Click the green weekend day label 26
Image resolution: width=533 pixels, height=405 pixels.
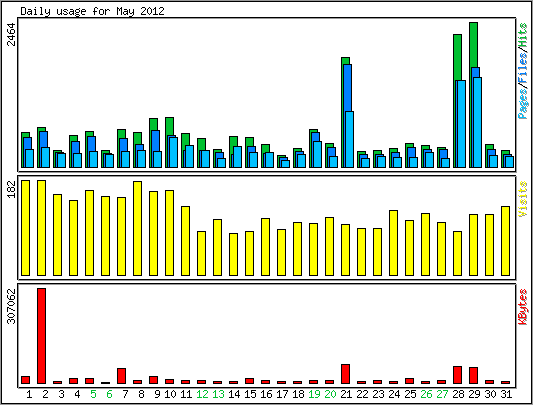click(x=426, y=394)
